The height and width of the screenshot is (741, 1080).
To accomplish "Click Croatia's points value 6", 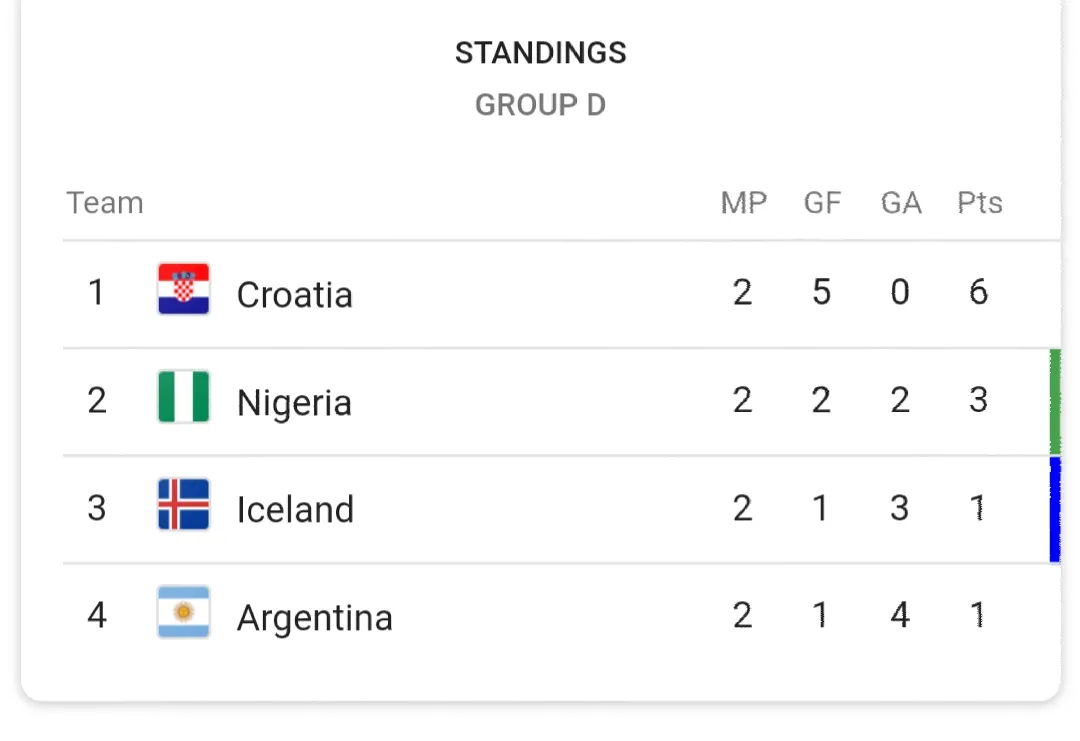I will pyautogui.click(x=979, y=292).
